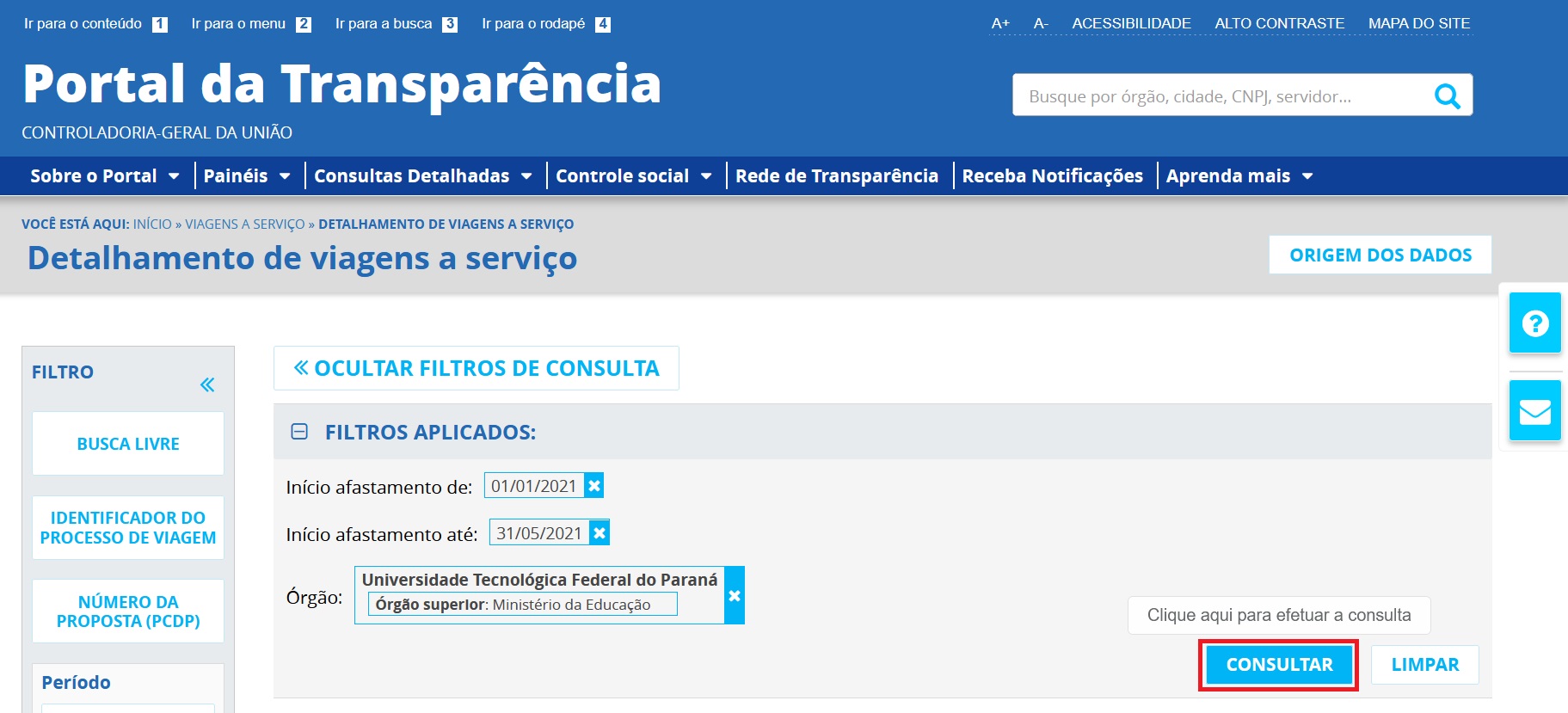The width and height of the screenshot is (1568, 713).
Task: Open the help question mark widget
Action: (1534, 323)
